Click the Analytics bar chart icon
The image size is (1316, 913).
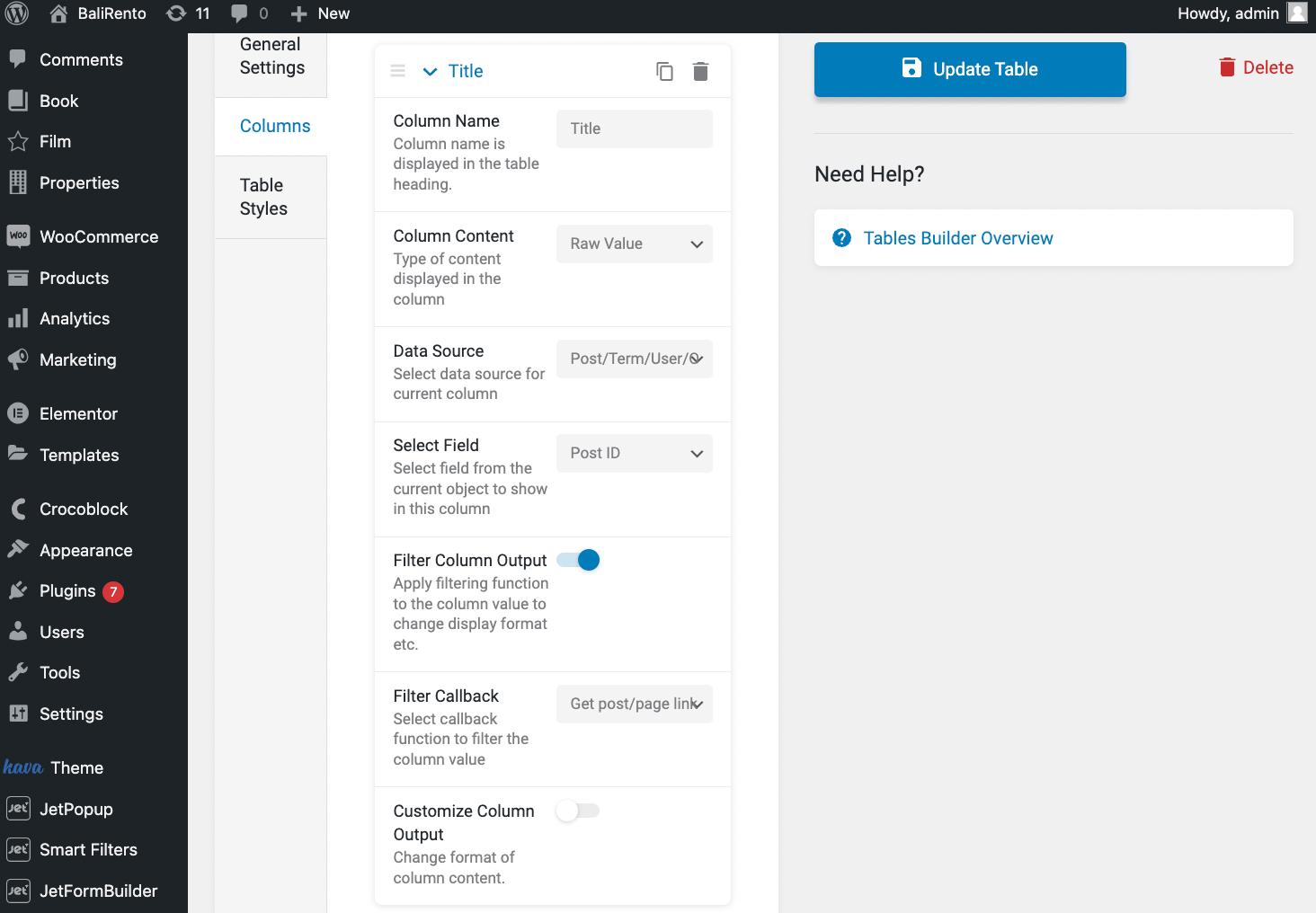(x=17, y=318)
